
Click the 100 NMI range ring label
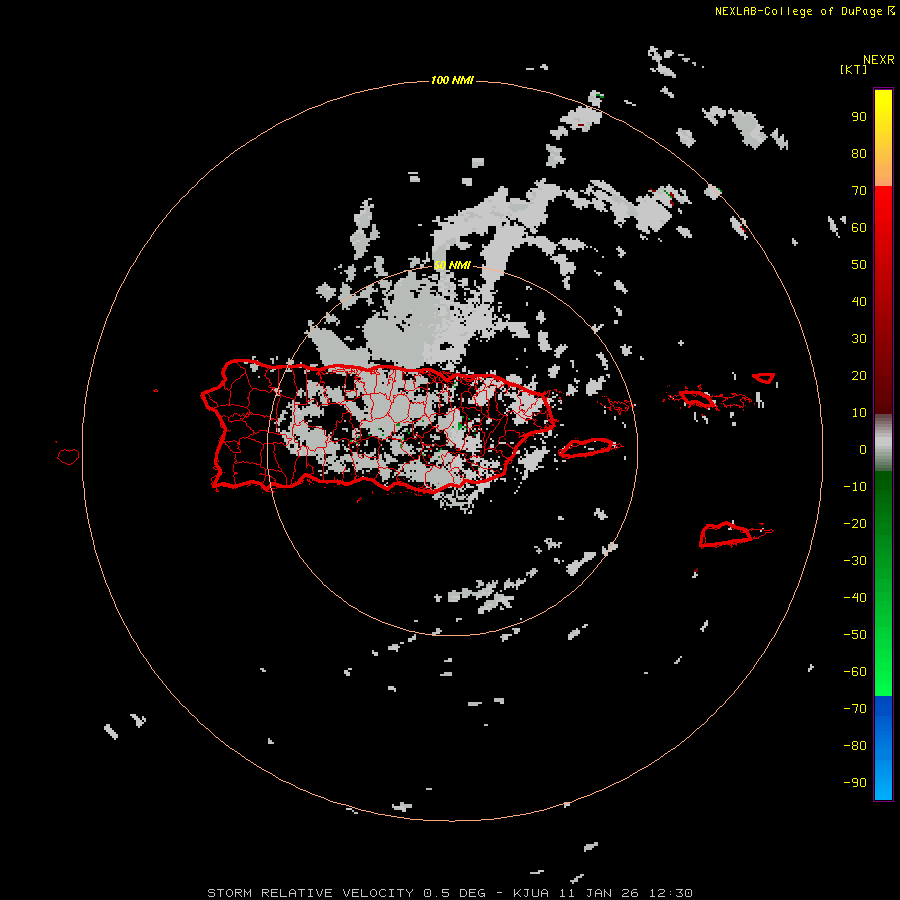point(452,80)
